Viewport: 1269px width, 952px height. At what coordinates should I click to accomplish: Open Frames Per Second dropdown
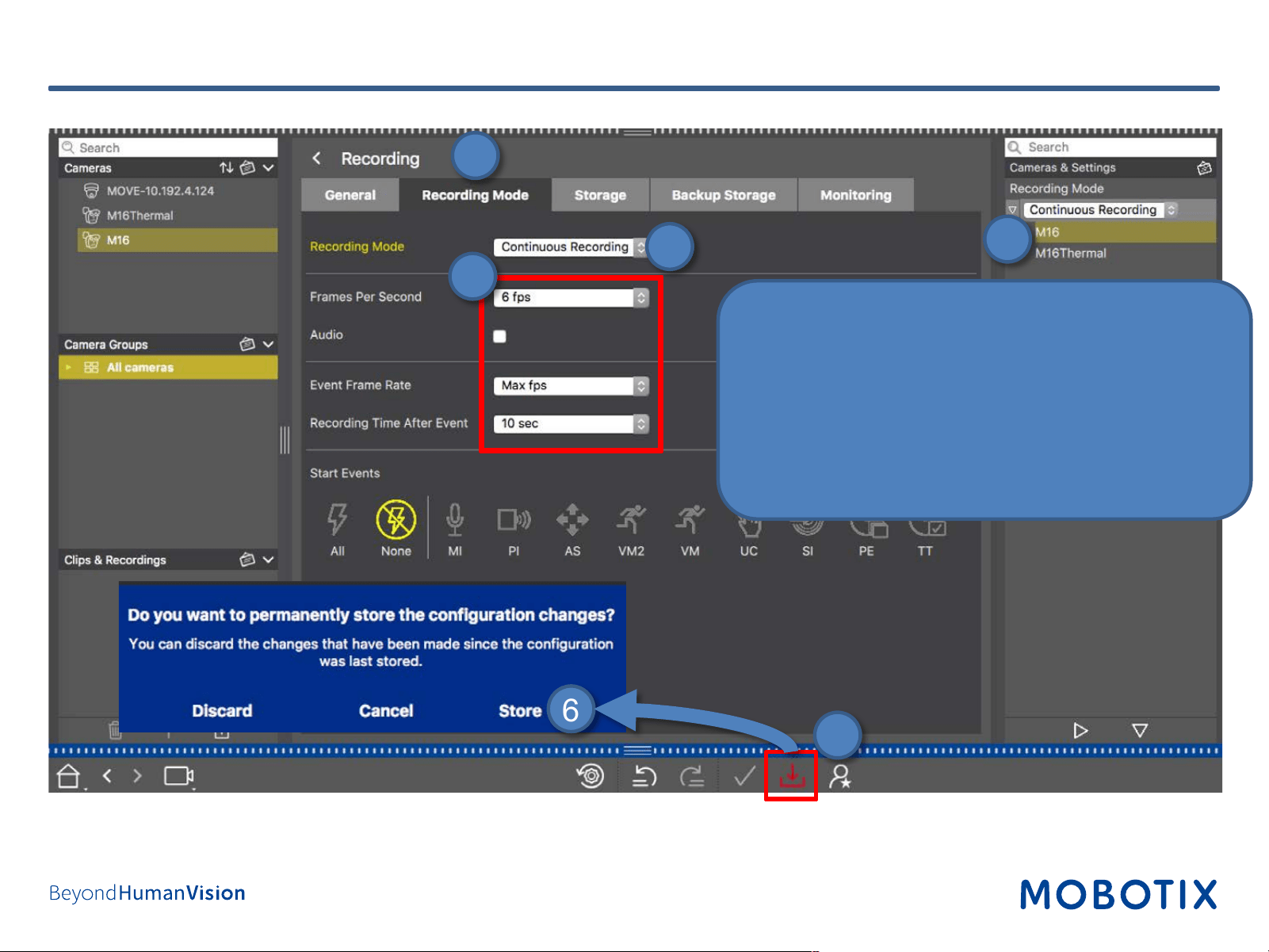coord(571,297)
